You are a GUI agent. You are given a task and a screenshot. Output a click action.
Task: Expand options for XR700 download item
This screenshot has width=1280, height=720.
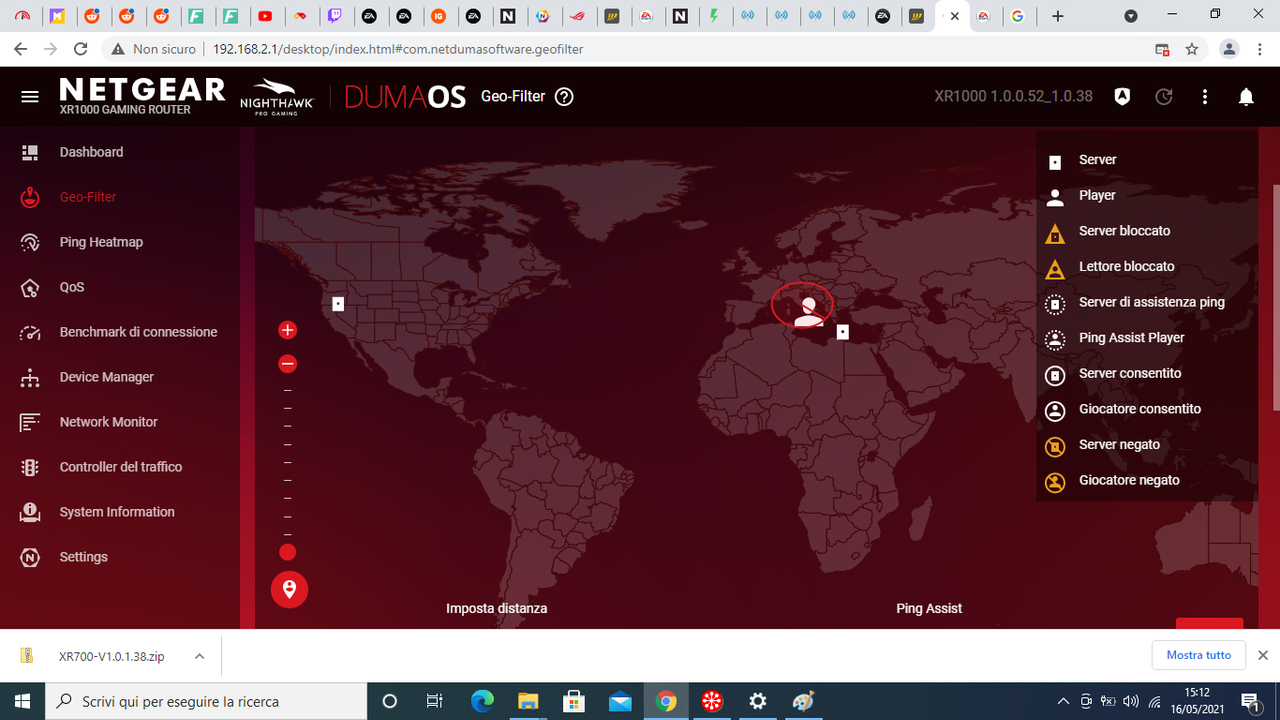pyautogui.click(x=199, y=656)
